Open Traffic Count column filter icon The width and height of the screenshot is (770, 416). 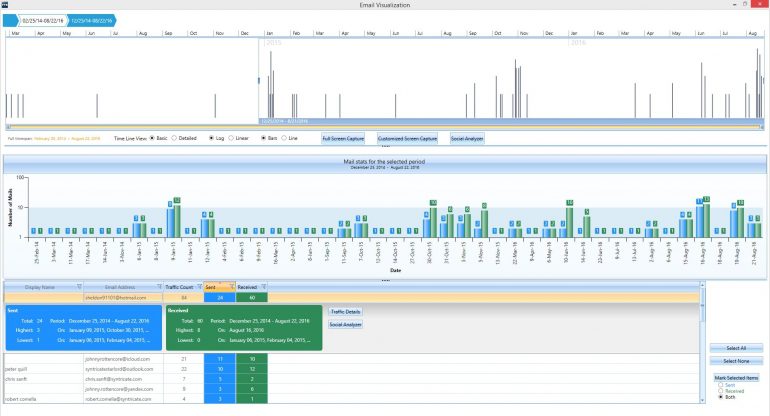tap(198, 286)
